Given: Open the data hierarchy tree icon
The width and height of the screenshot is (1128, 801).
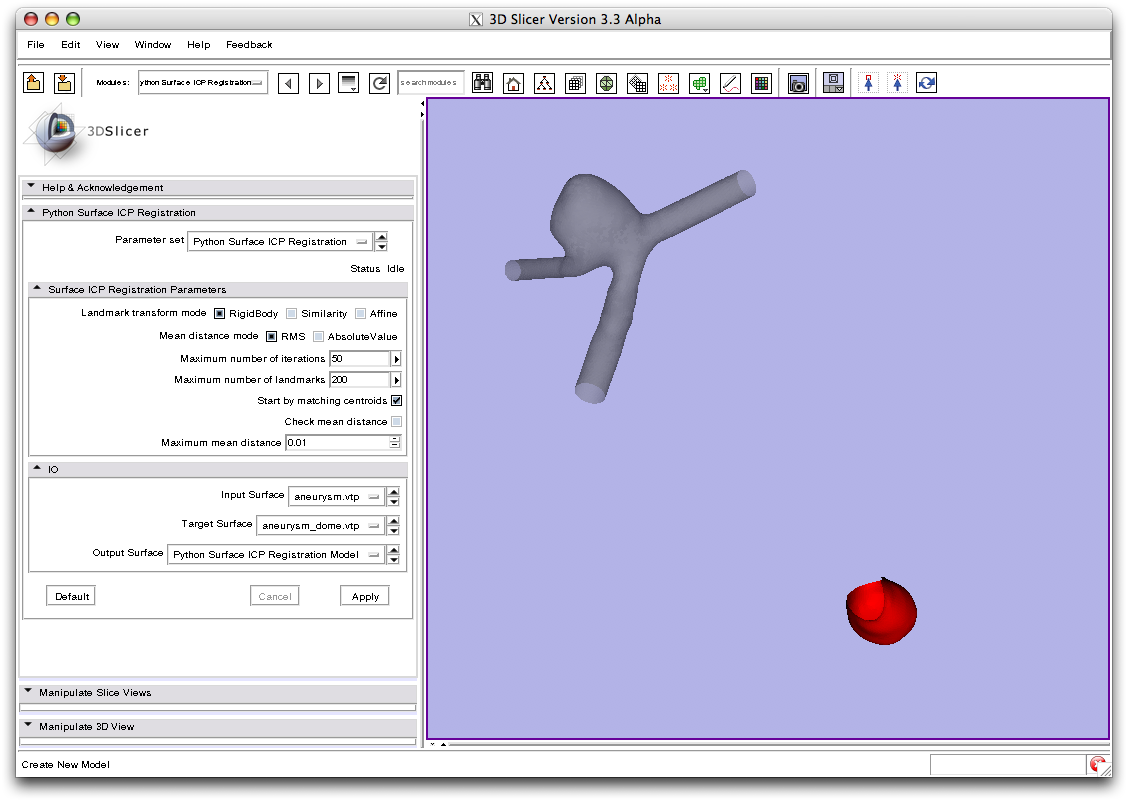Looking at the screenshot, I should (x=544, y=84).
